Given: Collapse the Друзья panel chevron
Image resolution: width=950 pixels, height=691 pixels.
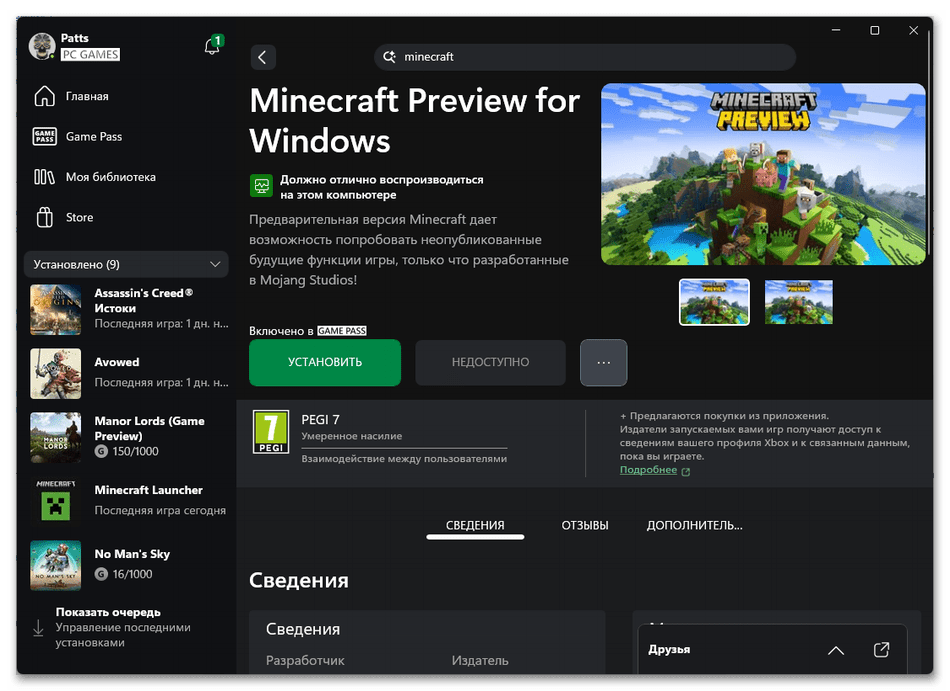Looking at the screenshot, I should point(836,650).
